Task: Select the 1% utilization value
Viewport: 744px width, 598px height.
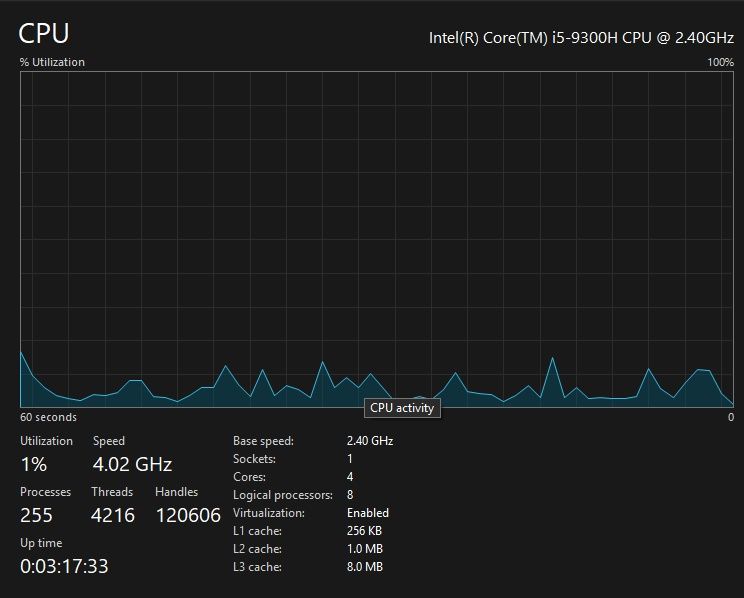Action: [34, 464]
